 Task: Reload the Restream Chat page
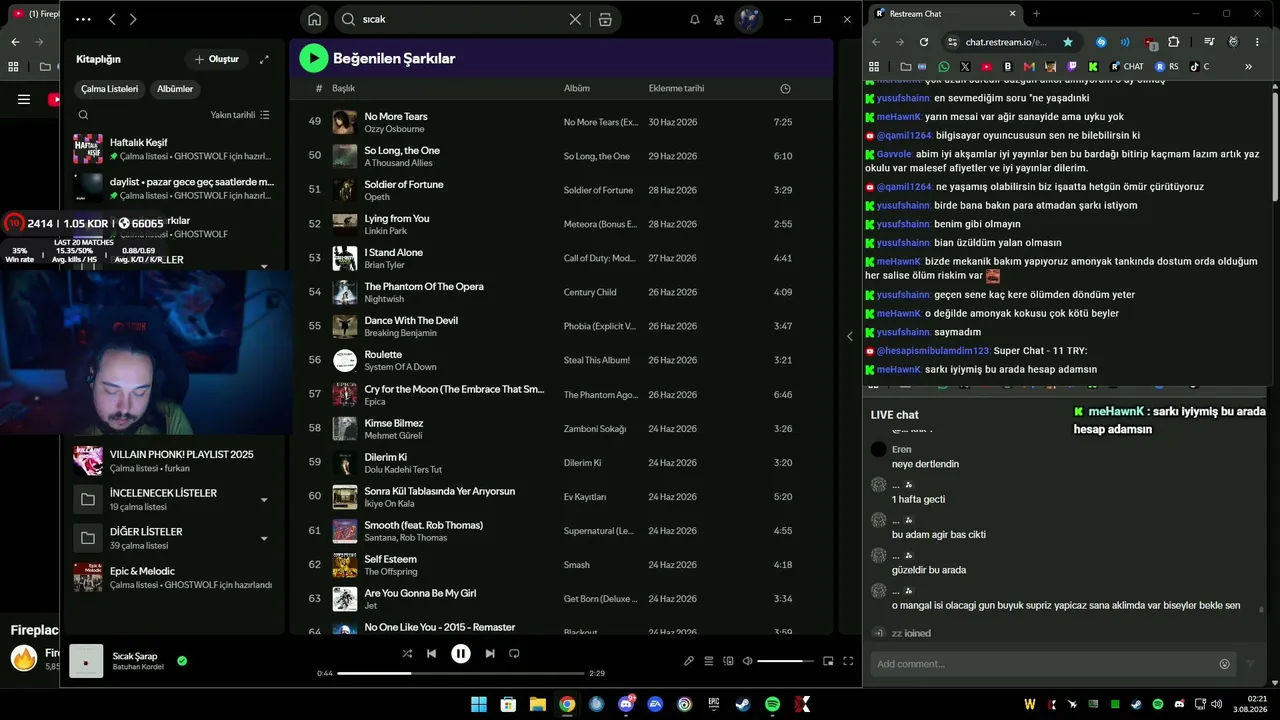(924, 42)
